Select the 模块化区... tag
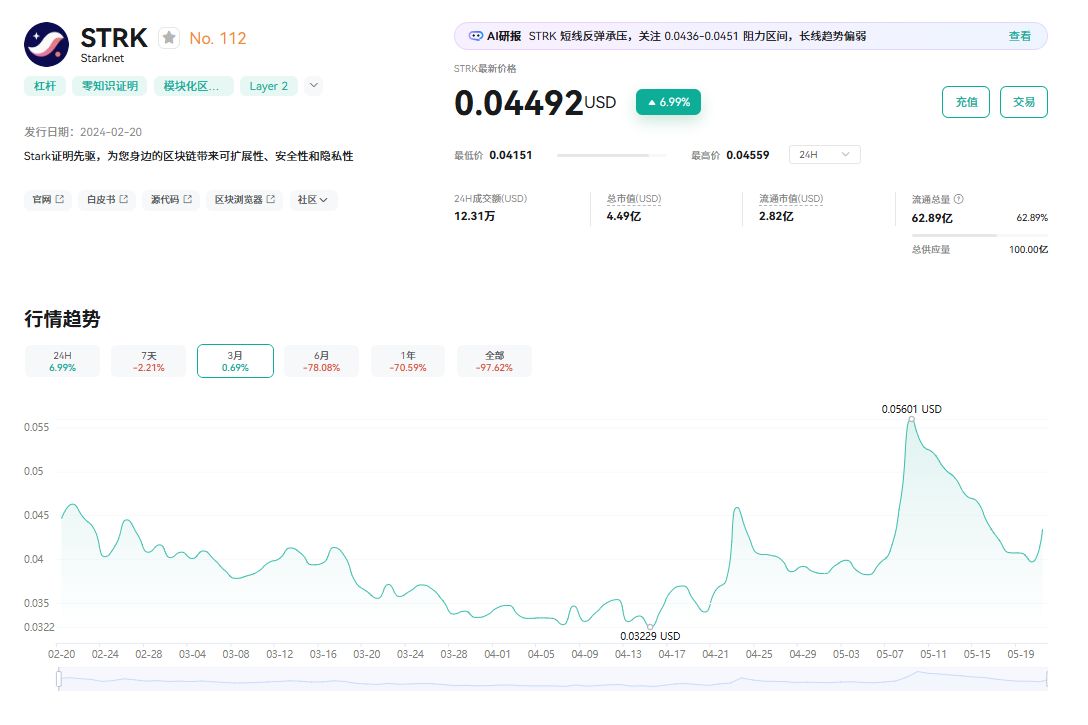Image resolution: width=1088 pixels, height=725 pixels. click(x=193, y=86)
